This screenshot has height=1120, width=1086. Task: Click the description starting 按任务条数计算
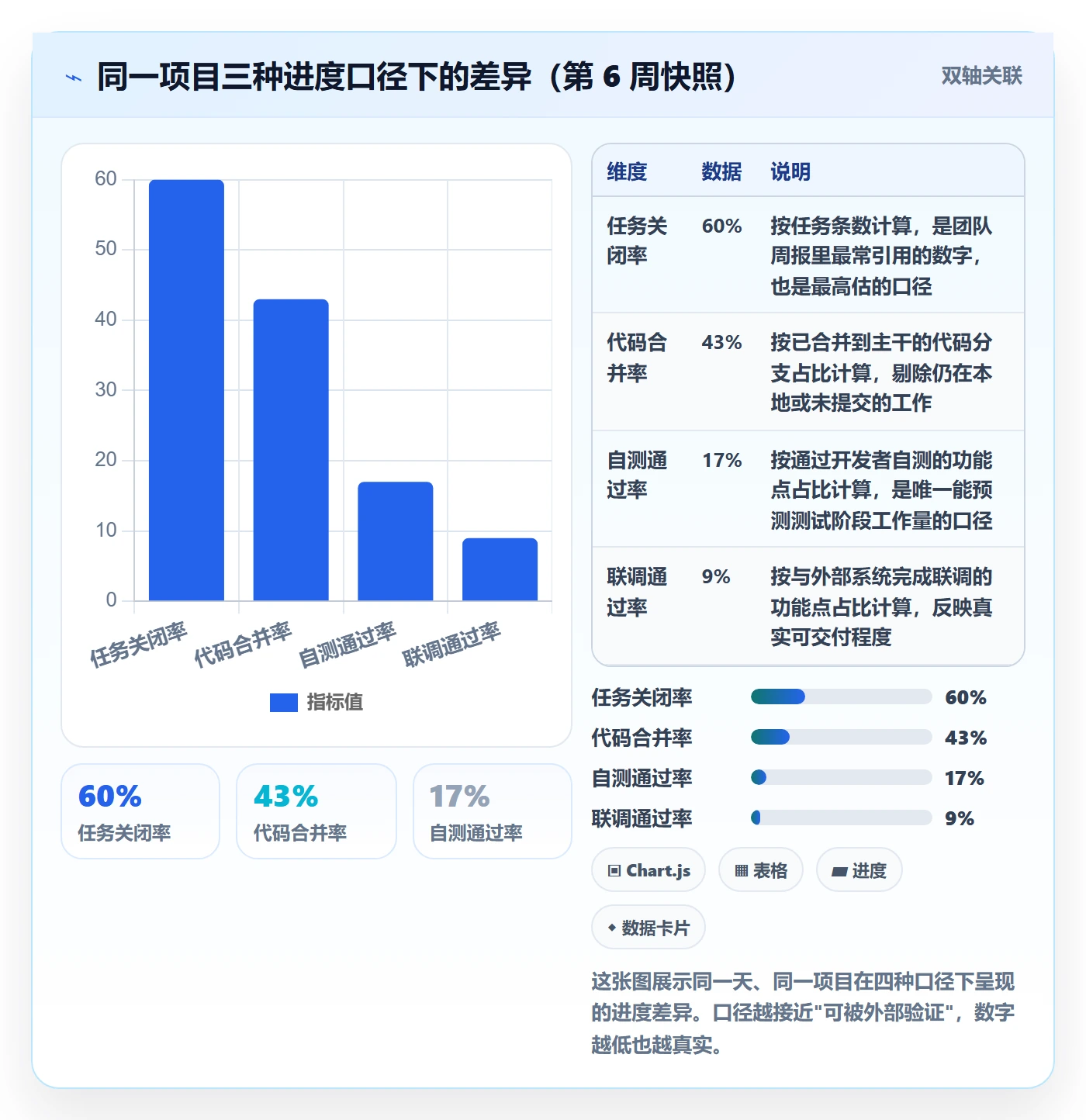coord(881,256)
